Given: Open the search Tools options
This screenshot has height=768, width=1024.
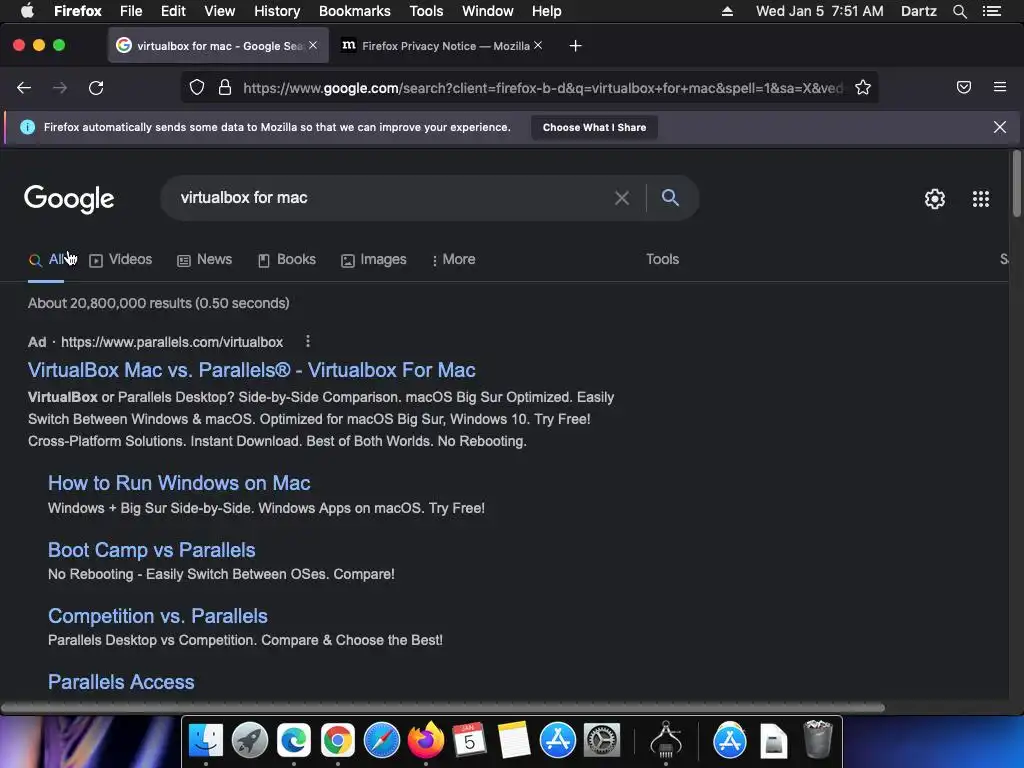Looking at the screenshot, I should (662, 259).
